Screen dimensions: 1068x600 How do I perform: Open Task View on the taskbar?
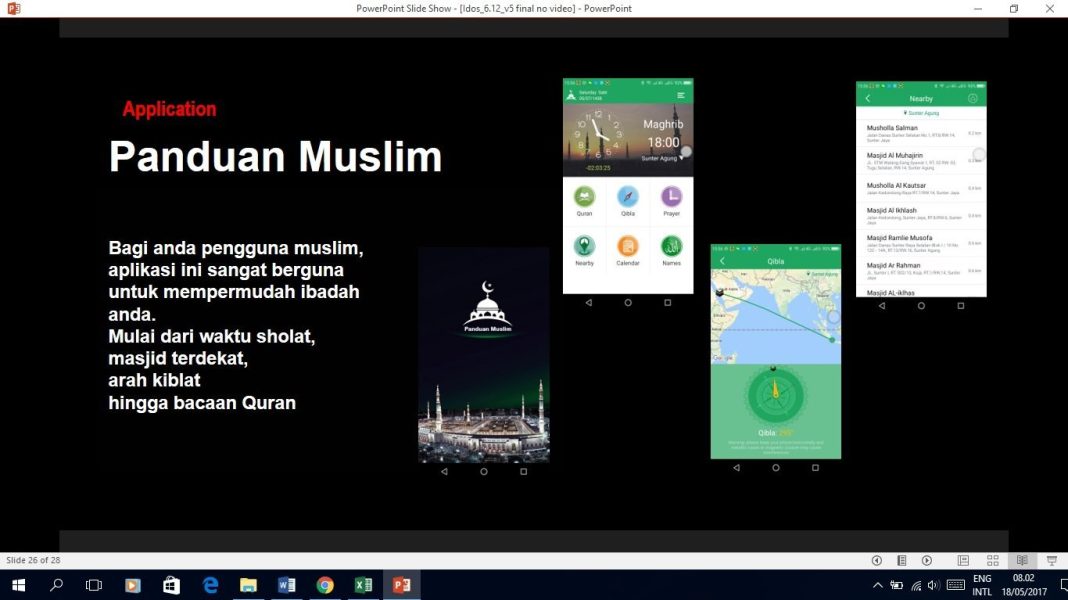tap(94, 585)
